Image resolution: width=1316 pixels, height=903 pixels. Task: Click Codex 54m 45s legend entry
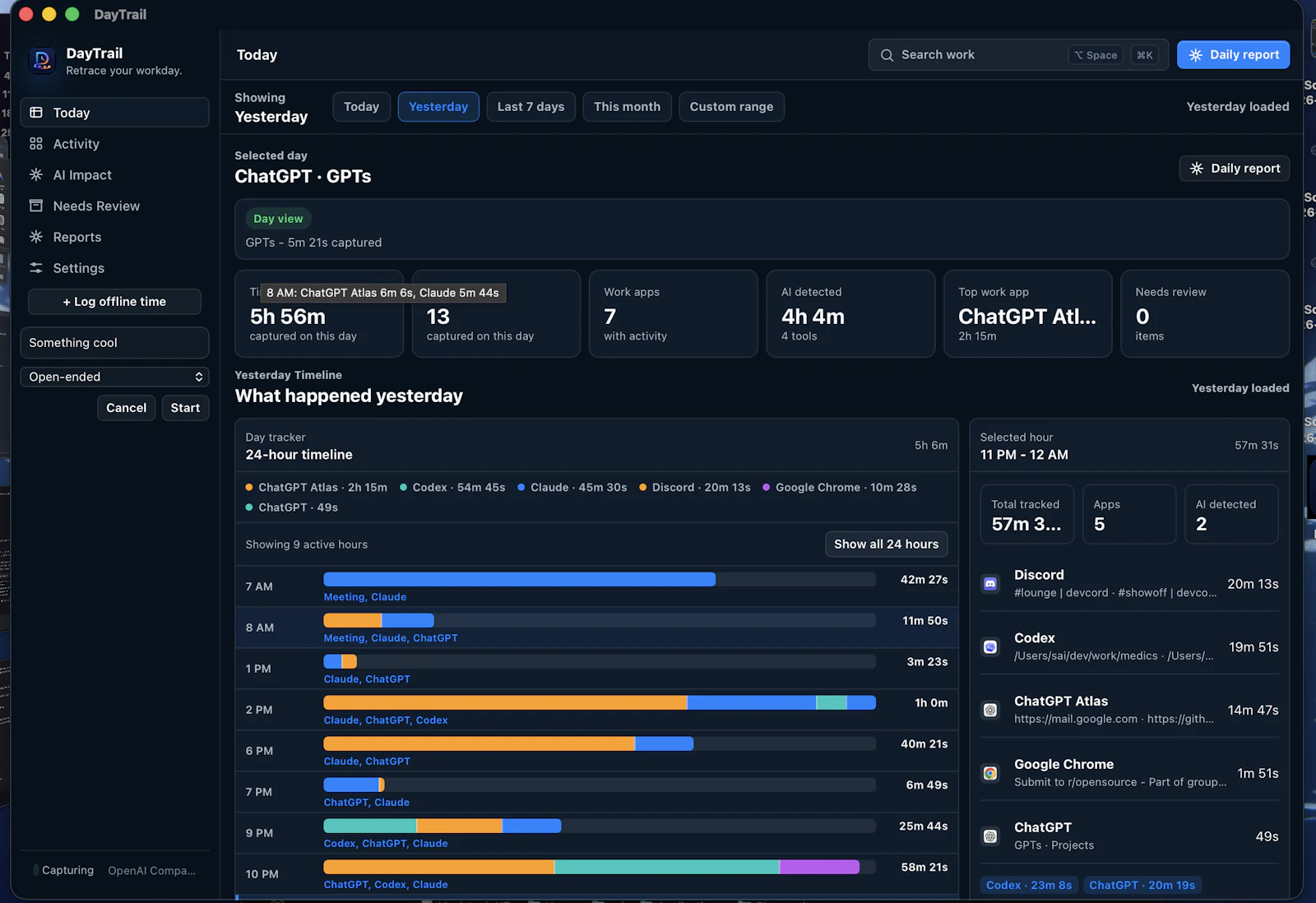tap(452, 488)
